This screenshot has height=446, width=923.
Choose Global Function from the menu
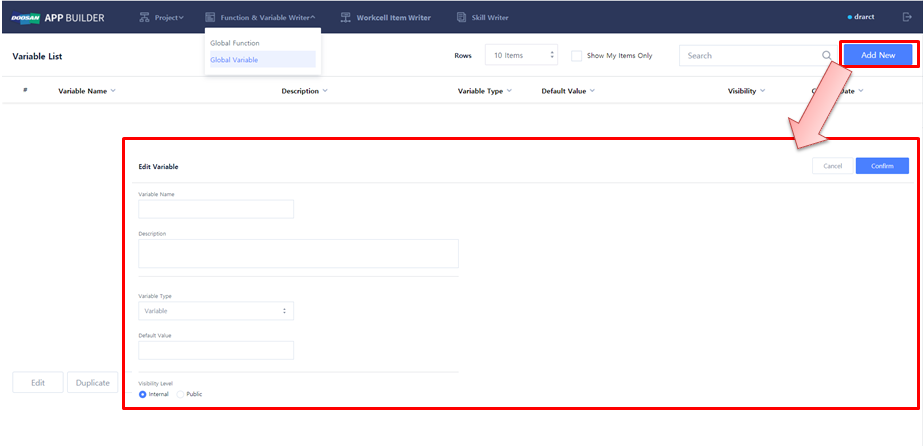click(235, 43)
